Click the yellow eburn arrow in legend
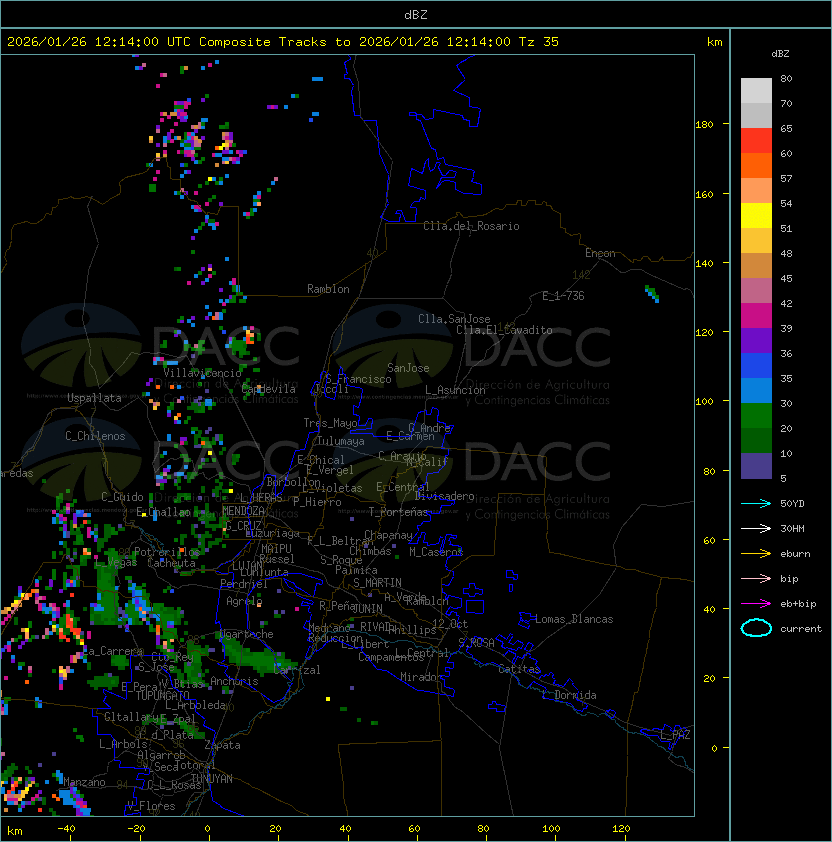The image size is (832, 842). tap(756, 554)
